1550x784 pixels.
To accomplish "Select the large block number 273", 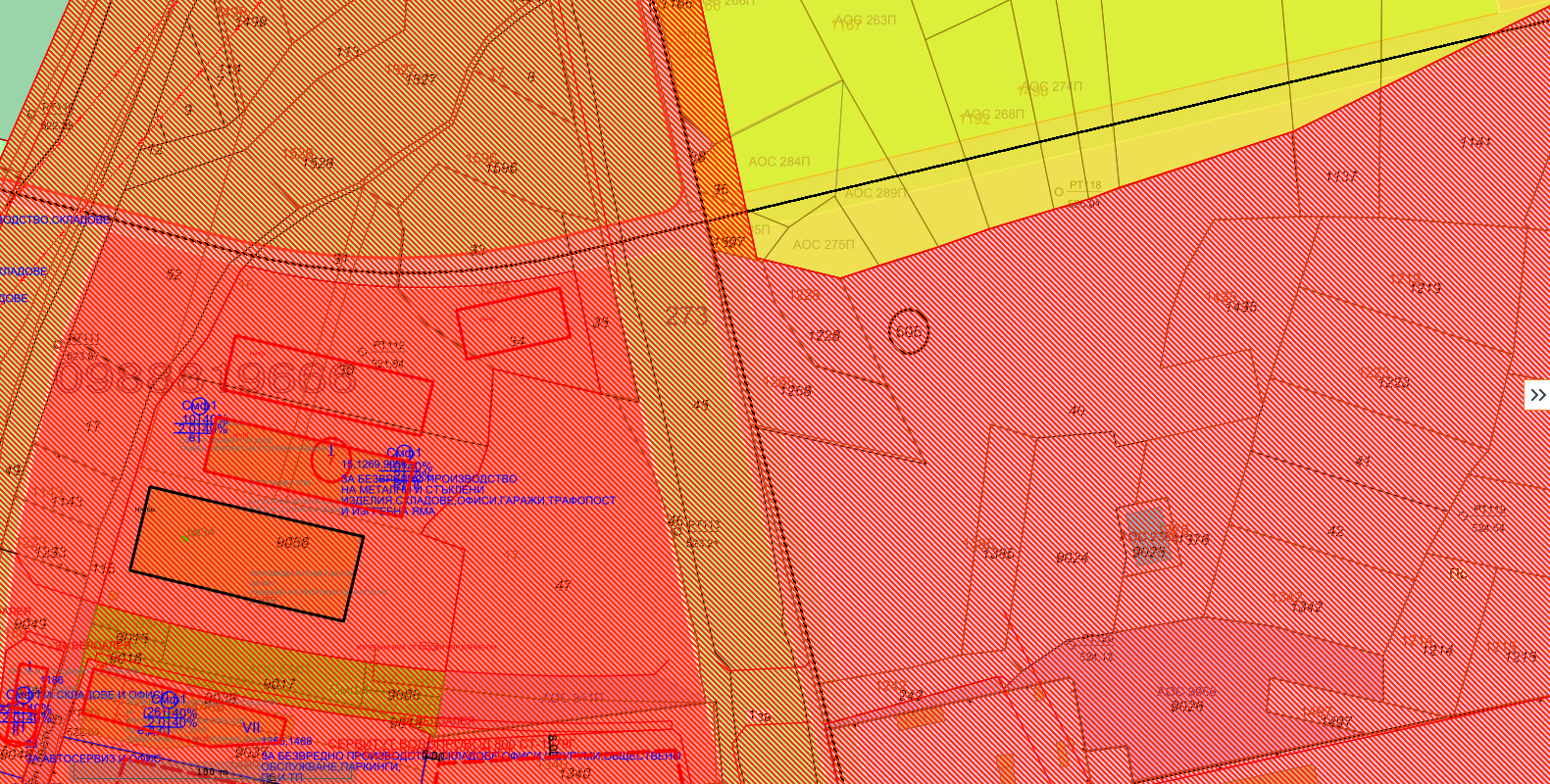I will pyautogui.click(x=685, y=316).
